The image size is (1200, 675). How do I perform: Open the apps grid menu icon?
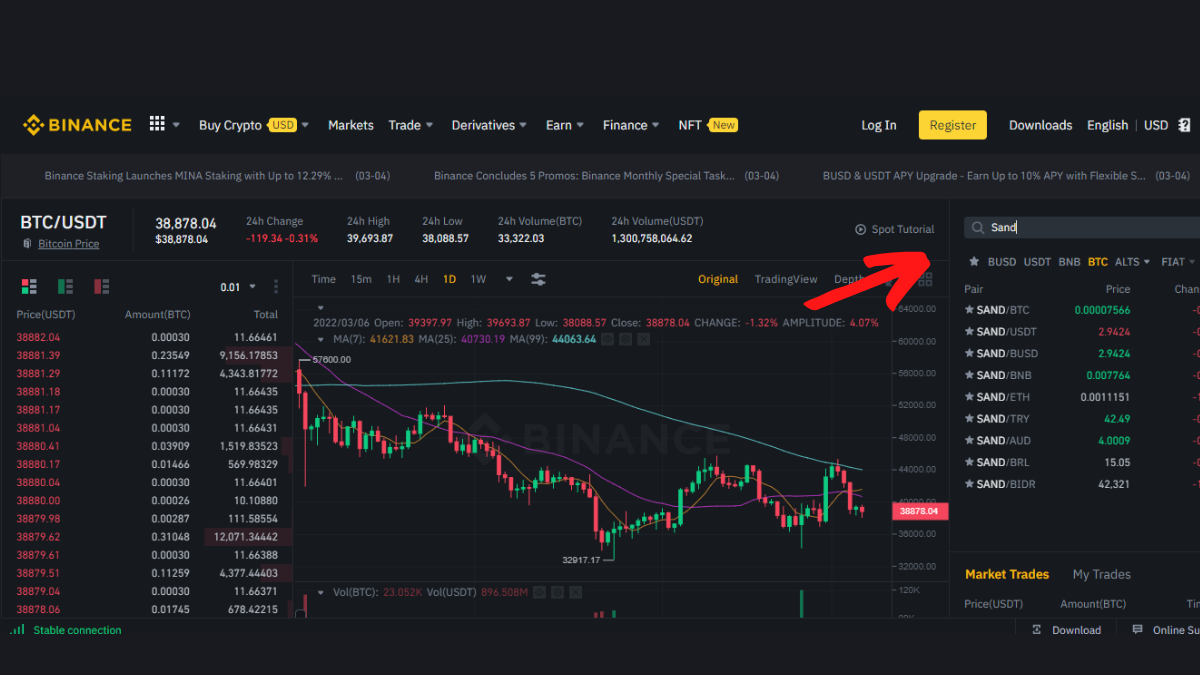pyautogui.click(x=157, y=124)
